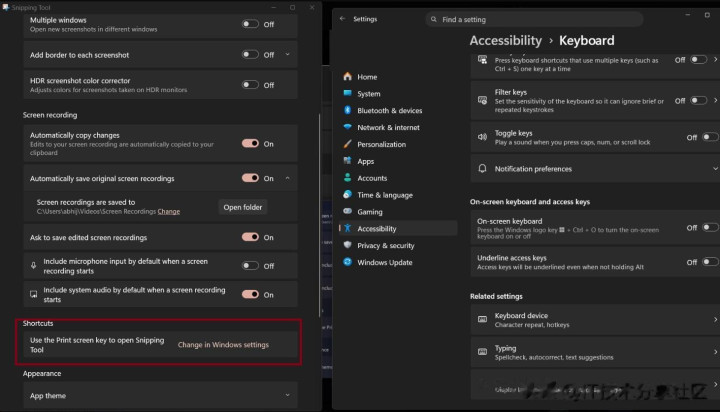Click the Open folder button

pos(243,207)
